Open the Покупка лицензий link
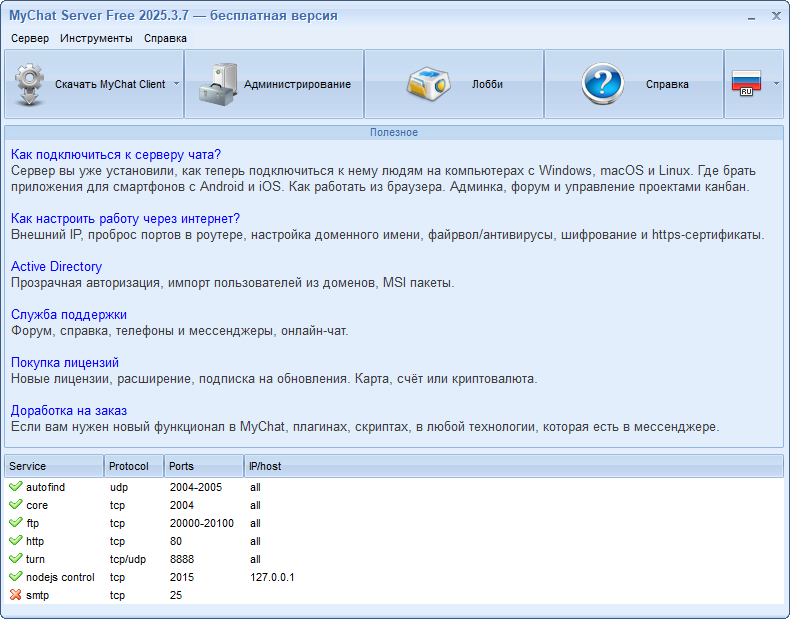This screenshot has width=790, height=619. click(x=65, y=362)
